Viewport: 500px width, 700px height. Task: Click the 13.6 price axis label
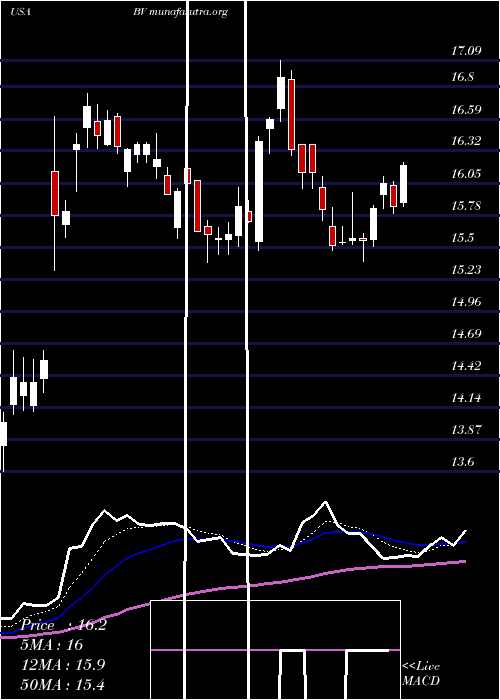pyautogui.click(x=462, y=462)
